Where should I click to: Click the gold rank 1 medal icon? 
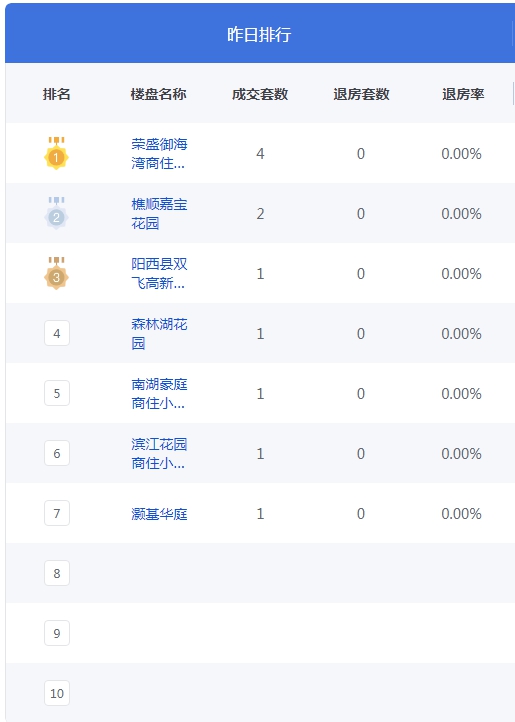tap(56, 153)
